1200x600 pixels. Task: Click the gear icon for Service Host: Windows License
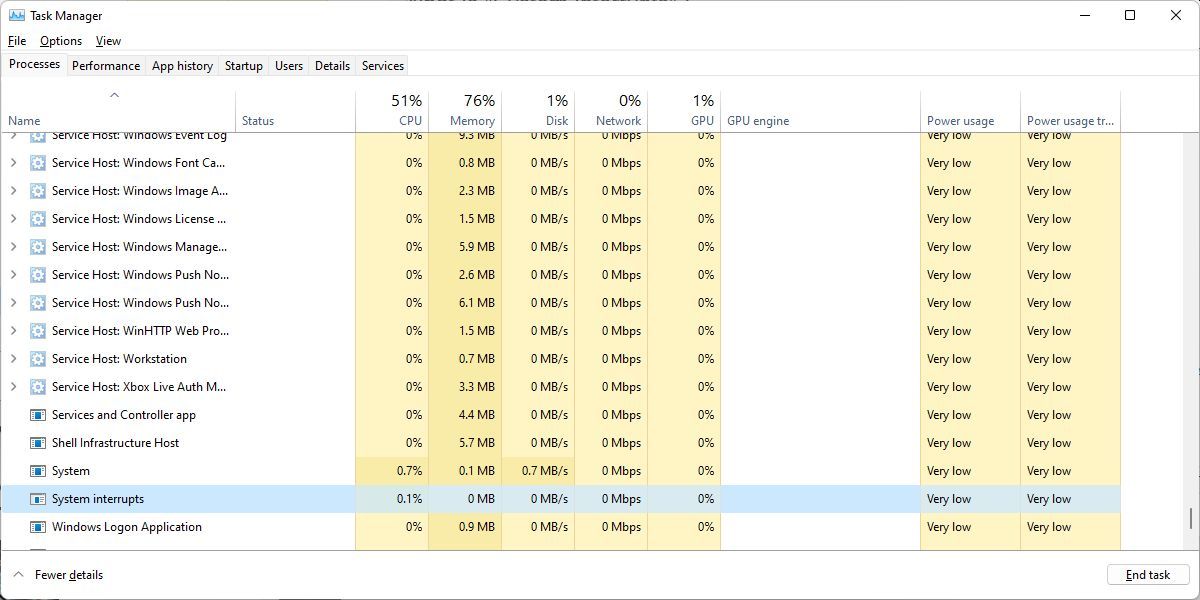(x=38, y=219)
